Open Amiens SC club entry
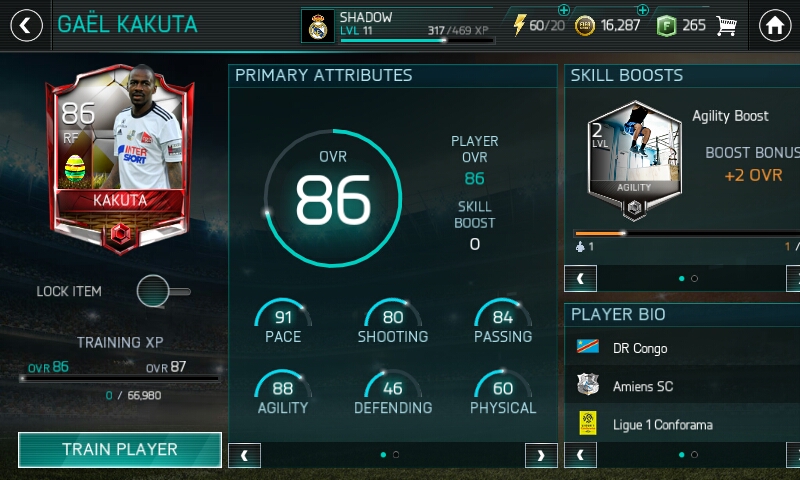Image resolution: width=800 pixels, height=480 pixels. (x=682, y=386)
